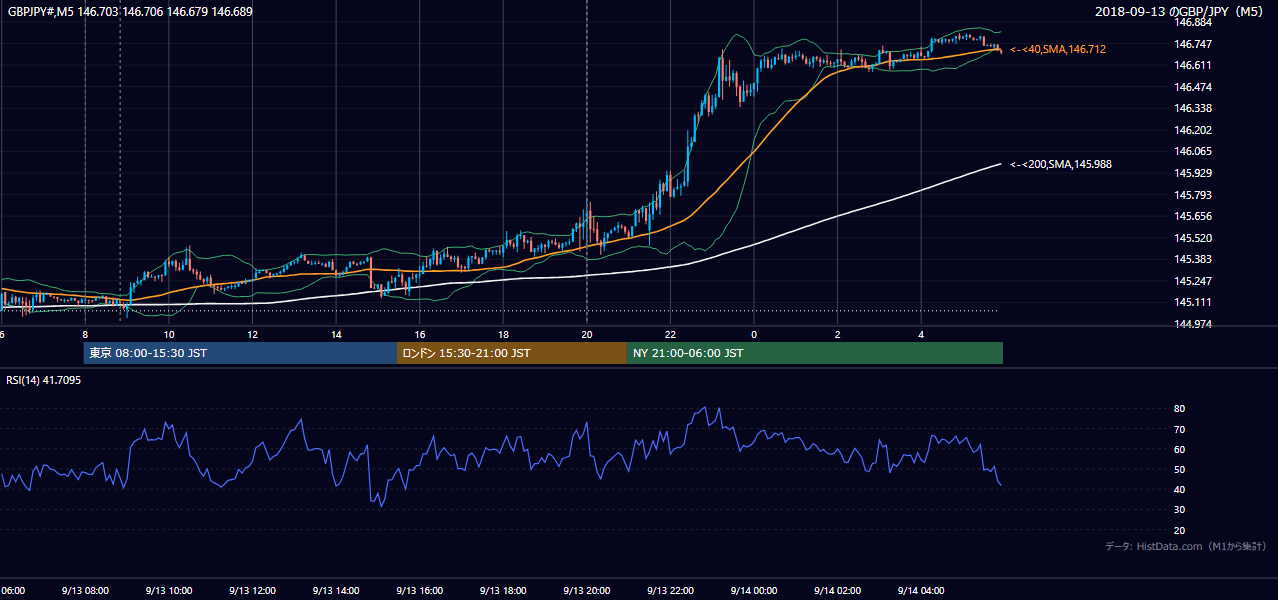Click RSI scale value 20
Viewport: 1278px width, 600px height.
coord(1180,530)
